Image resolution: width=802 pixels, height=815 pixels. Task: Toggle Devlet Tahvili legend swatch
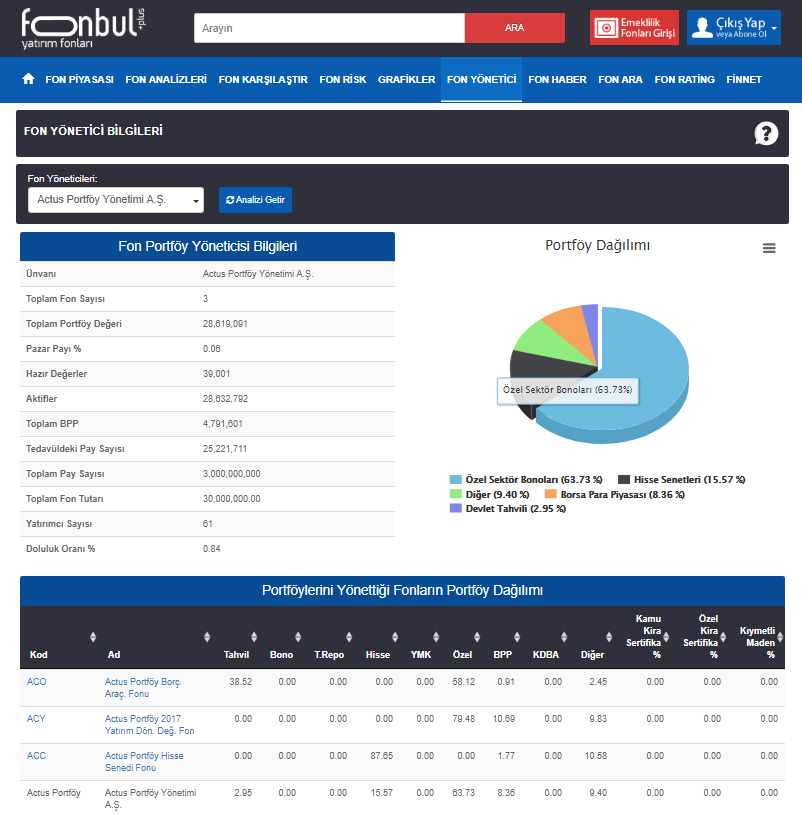click(x=456, y=508)
